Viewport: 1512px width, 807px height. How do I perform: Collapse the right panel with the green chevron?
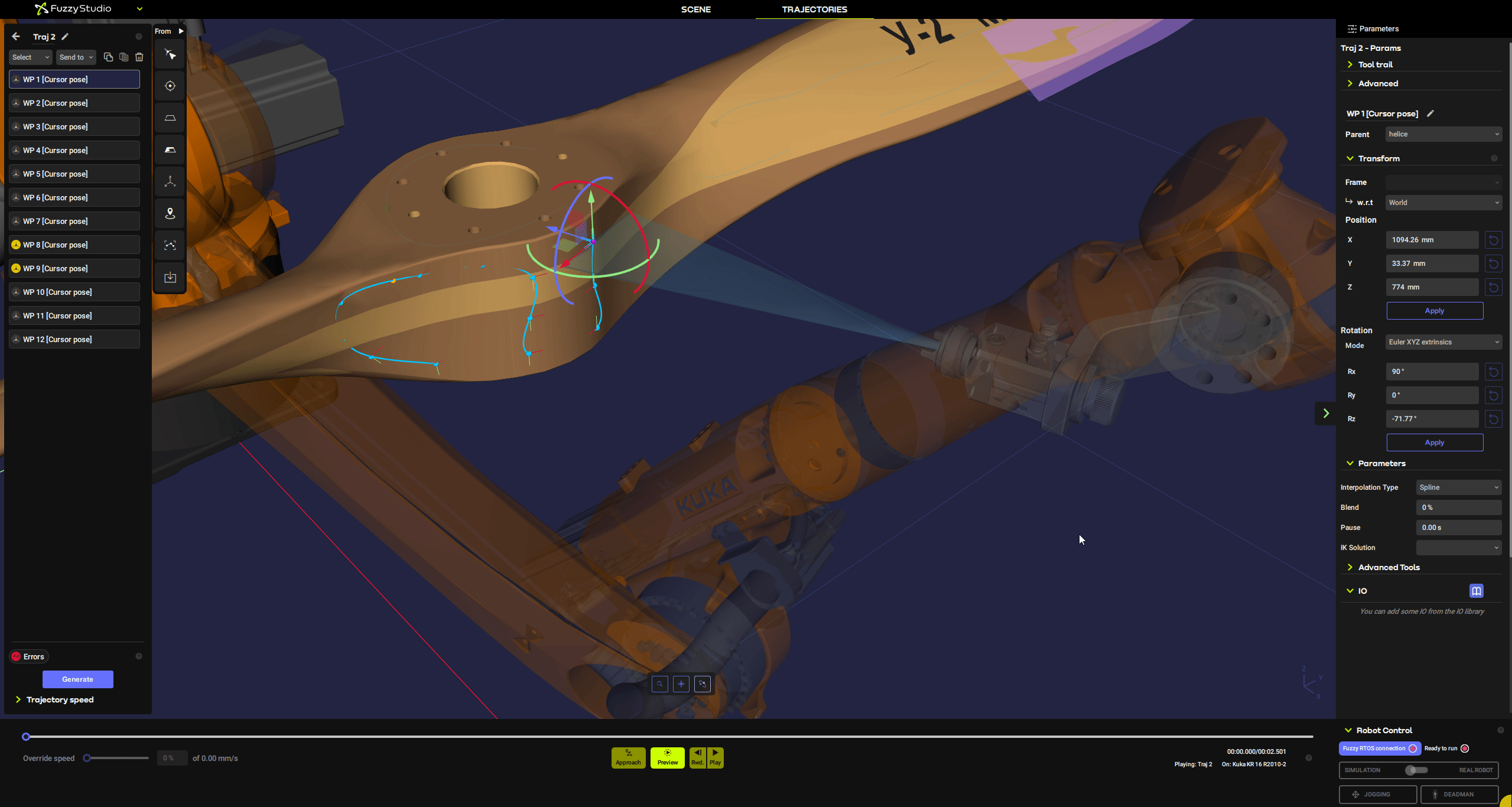1326,414
